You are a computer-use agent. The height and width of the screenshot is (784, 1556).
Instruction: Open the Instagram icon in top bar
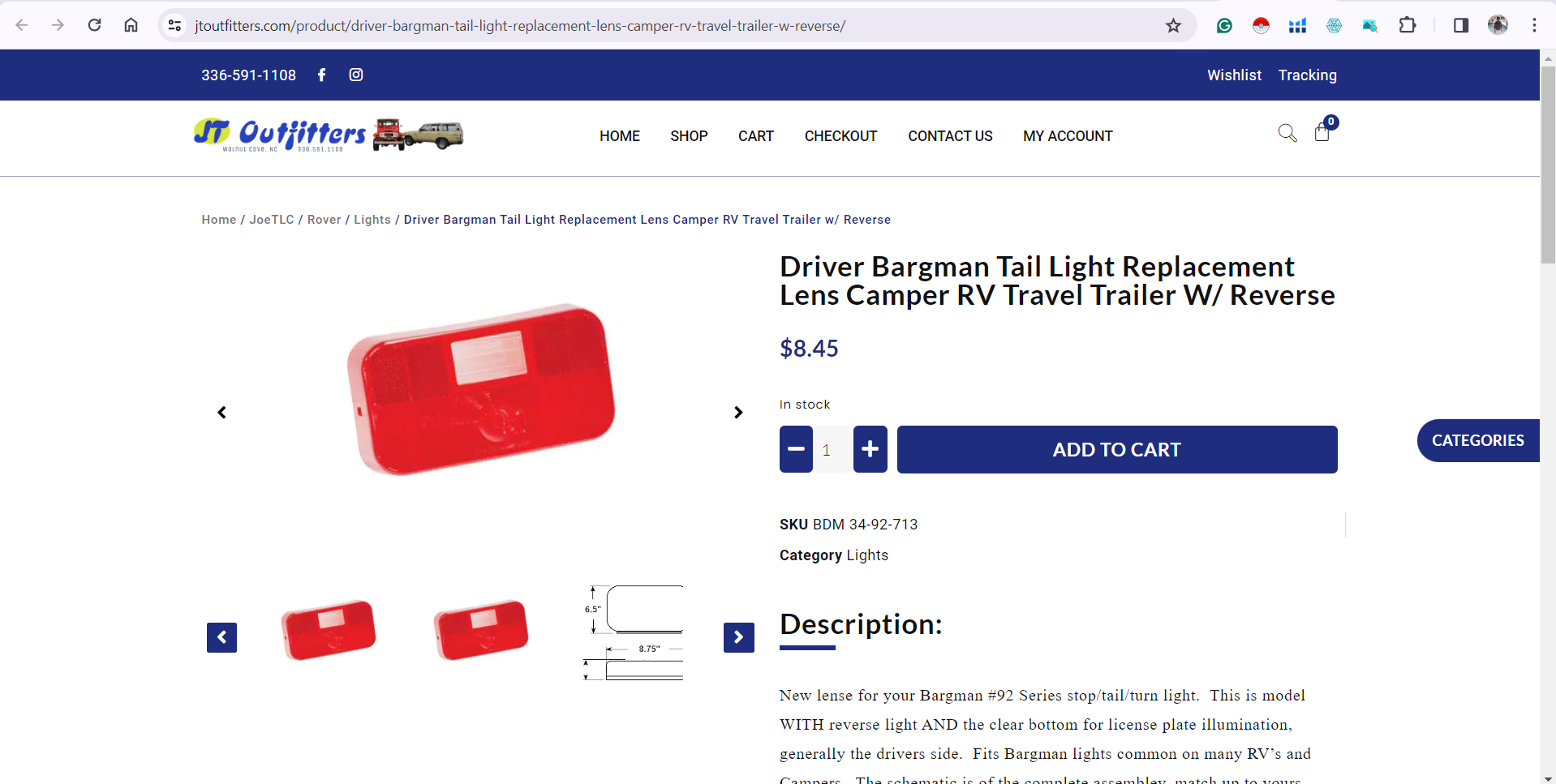coord(356,75)
